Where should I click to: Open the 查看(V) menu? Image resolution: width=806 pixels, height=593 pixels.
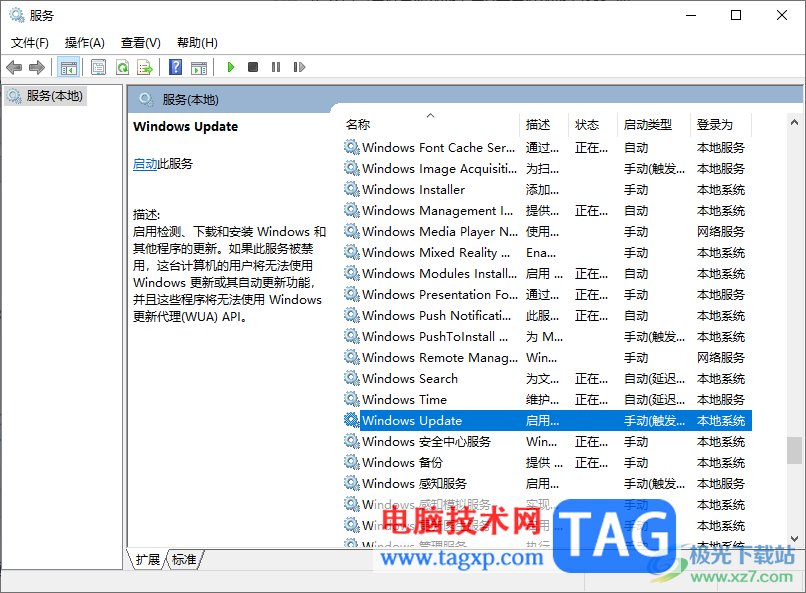point(141,43)
